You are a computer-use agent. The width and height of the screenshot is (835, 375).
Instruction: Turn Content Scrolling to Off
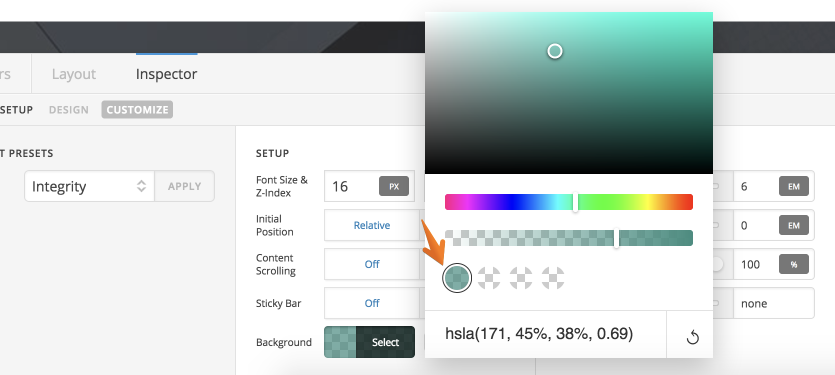pos(372,264)
